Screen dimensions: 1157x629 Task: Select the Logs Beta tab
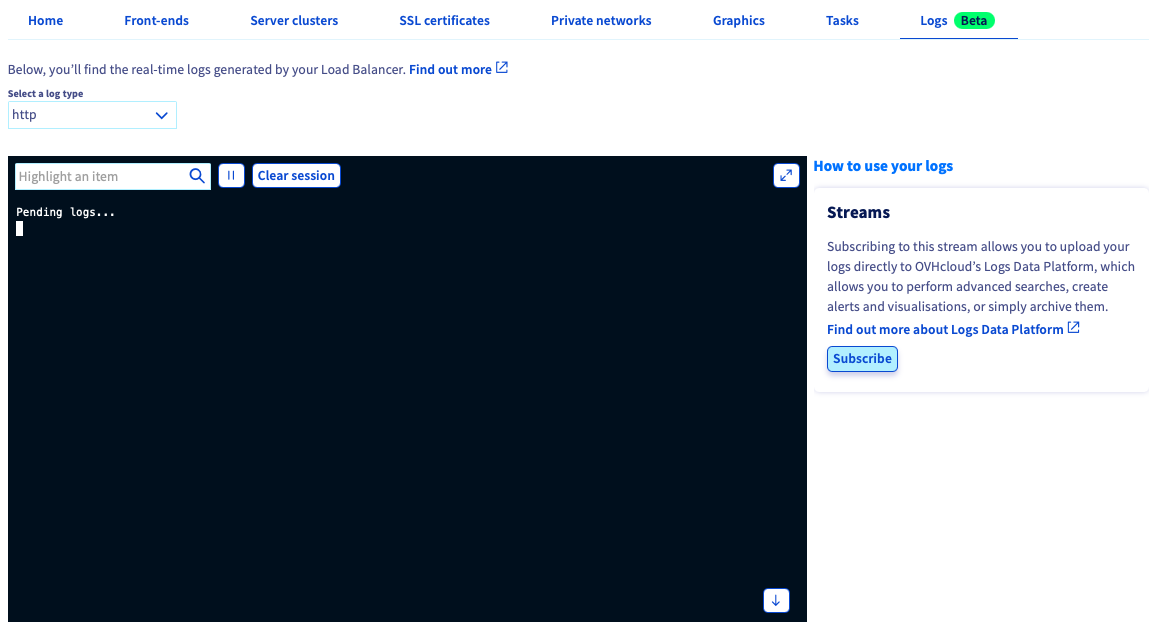click(x=958, y=21)
